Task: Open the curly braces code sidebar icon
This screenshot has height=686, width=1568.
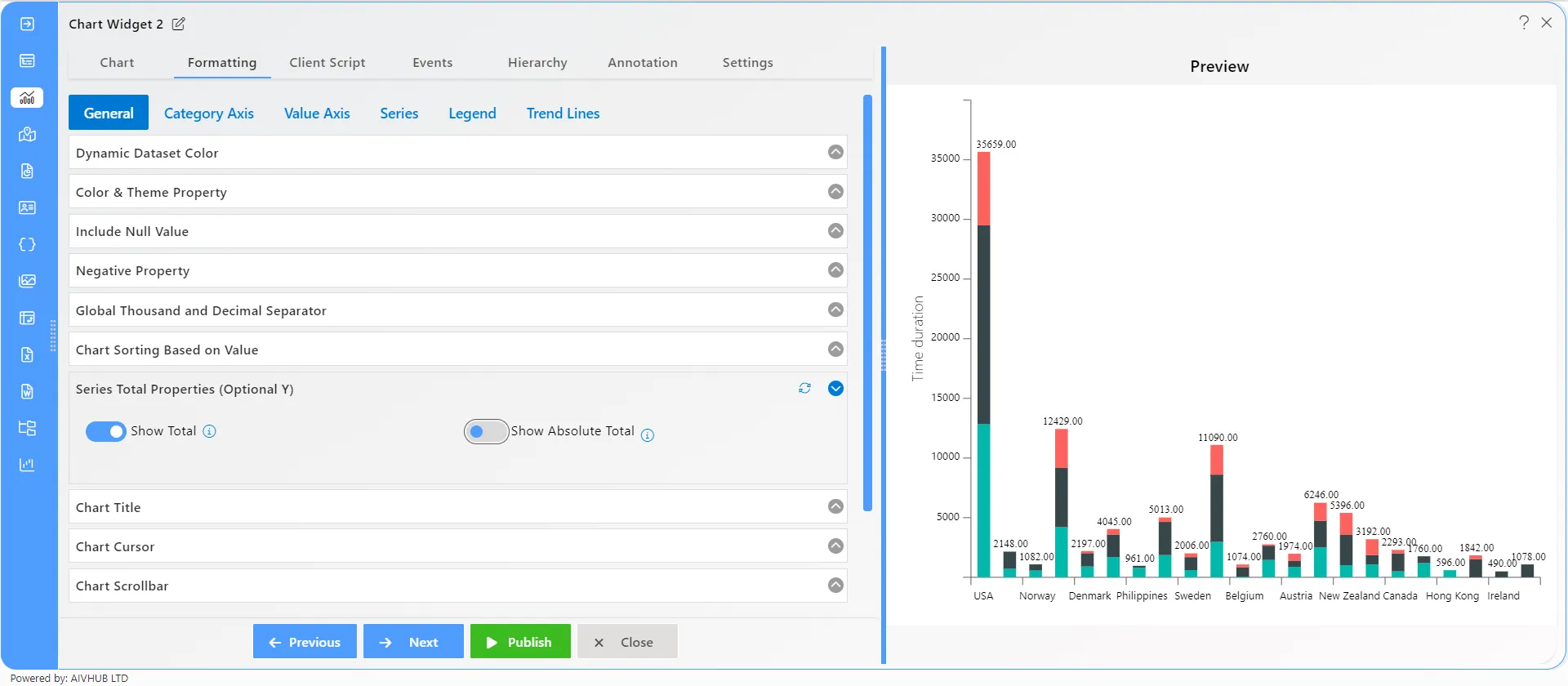Action: 27,244
